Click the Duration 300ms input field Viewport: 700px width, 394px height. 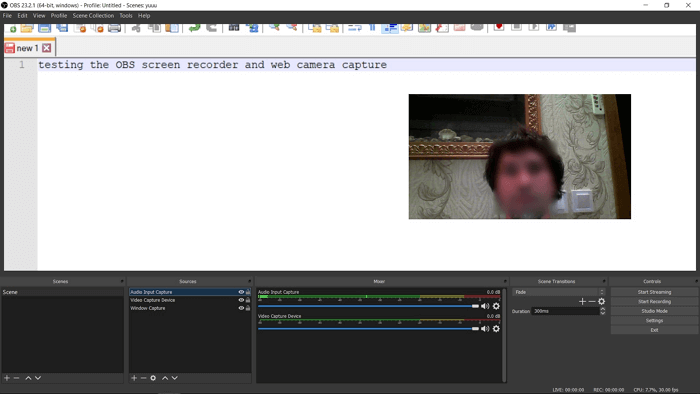[x=566, y=311]
